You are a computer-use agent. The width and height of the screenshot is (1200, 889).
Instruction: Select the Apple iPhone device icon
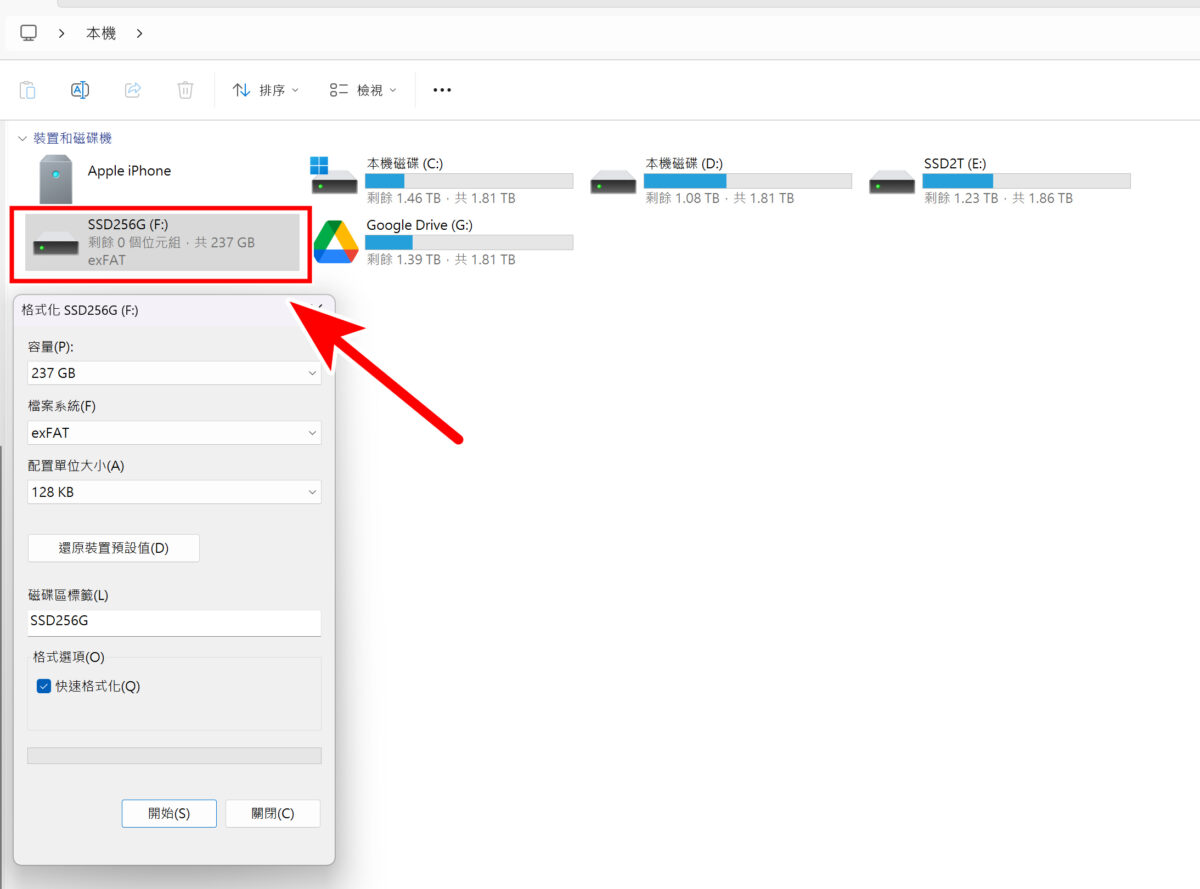coord(56,179)
